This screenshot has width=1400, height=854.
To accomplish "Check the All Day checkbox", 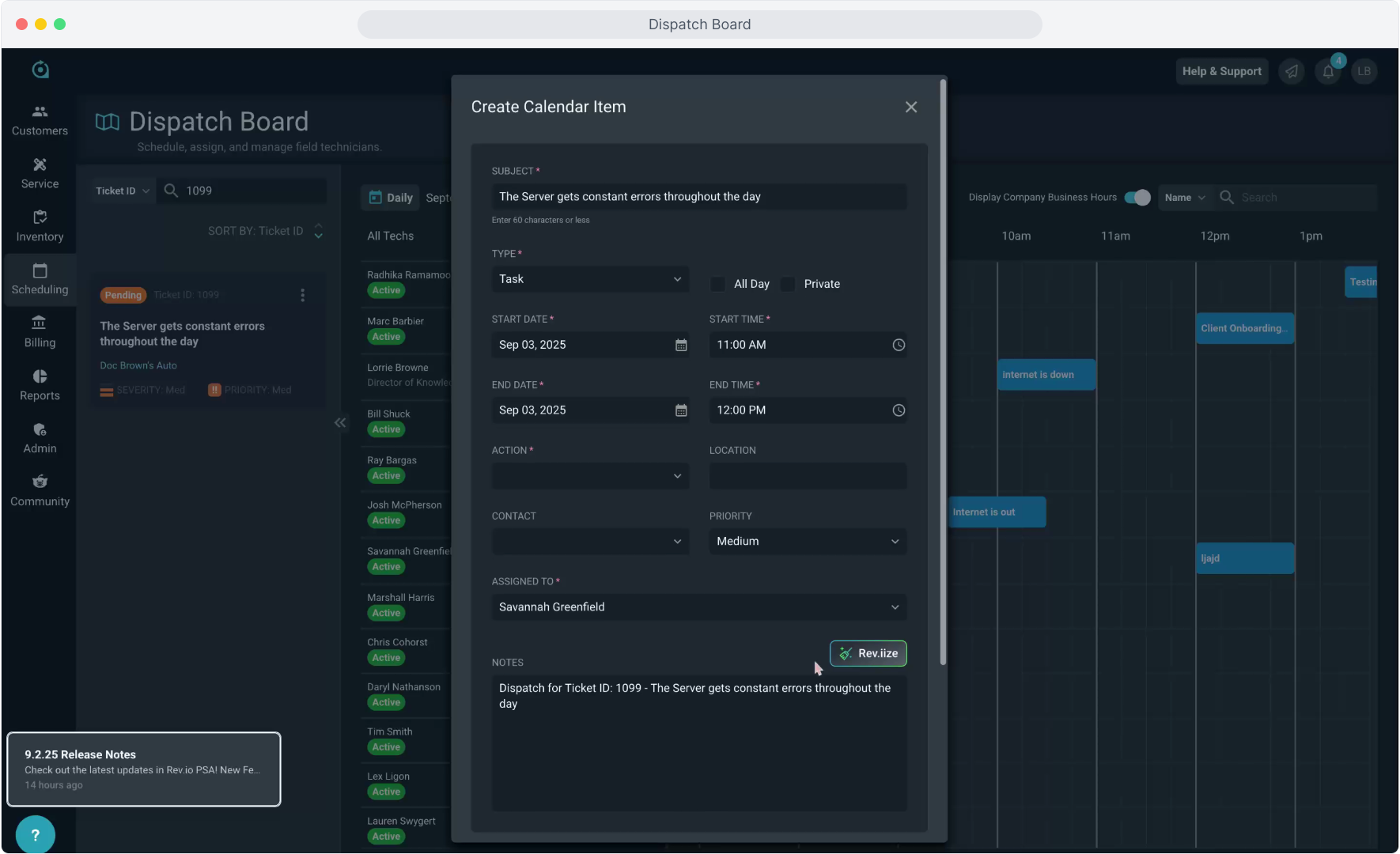I will pos(718,284).
